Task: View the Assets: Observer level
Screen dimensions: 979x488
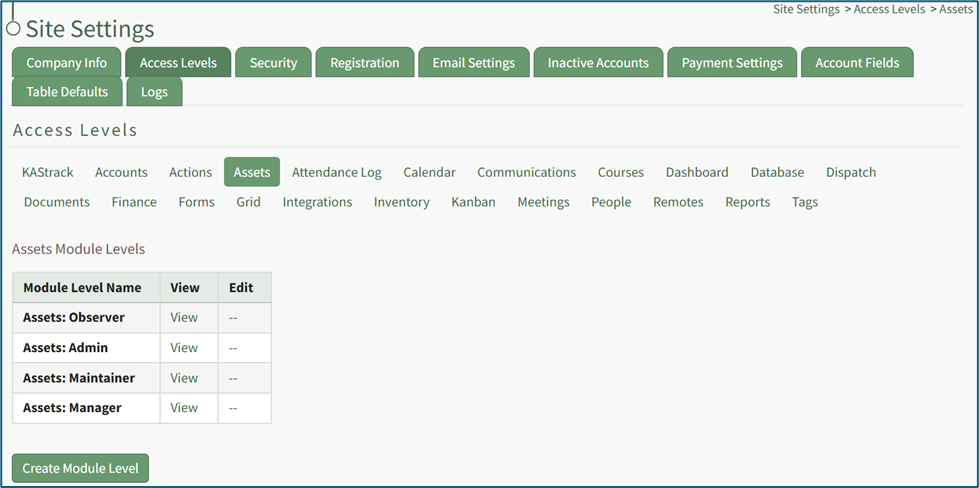Action: [x=184, y=318]
